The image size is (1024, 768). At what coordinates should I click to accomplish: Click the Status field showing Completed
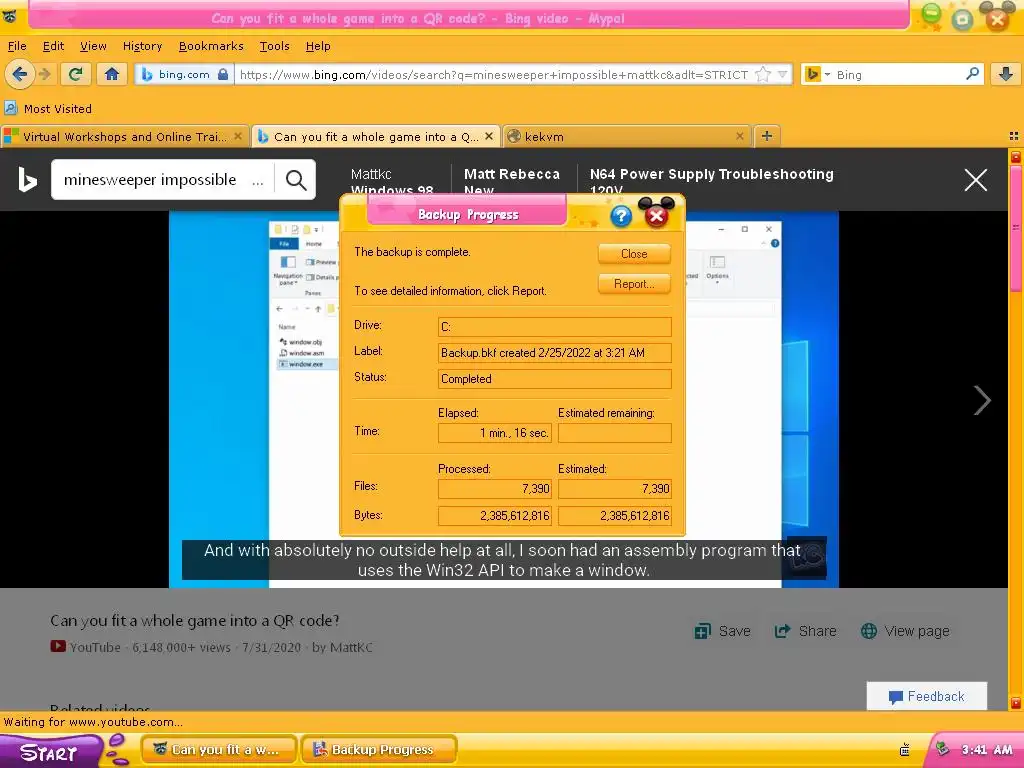coord(554,379)
